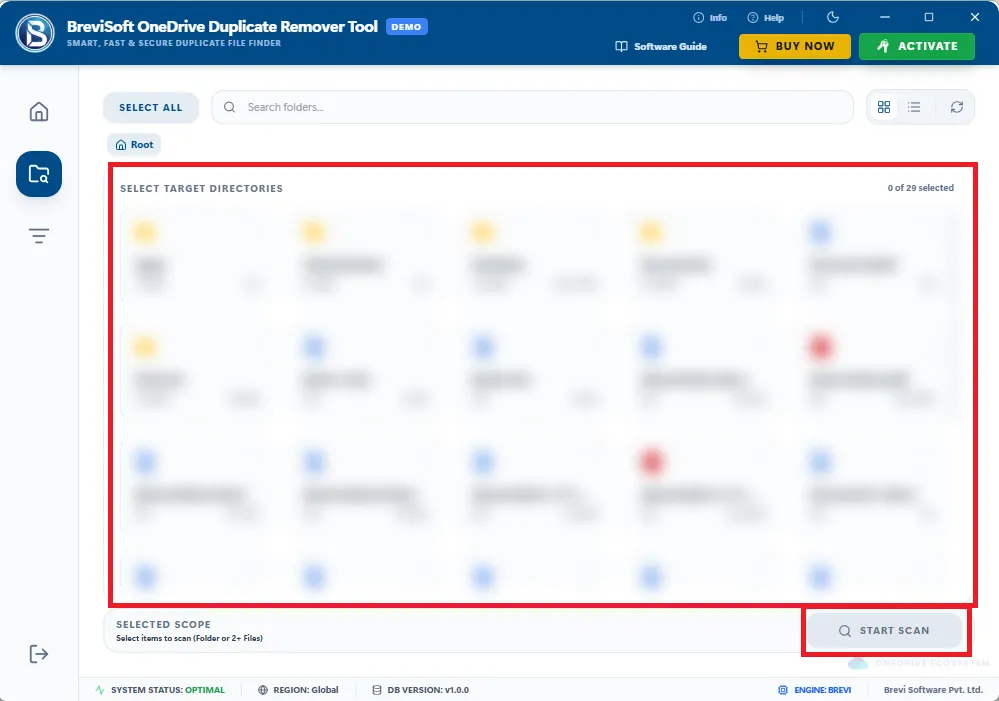The image size is (999, 701).
Task: Click the logout icon in sidebar
Action: click(39, 654)
